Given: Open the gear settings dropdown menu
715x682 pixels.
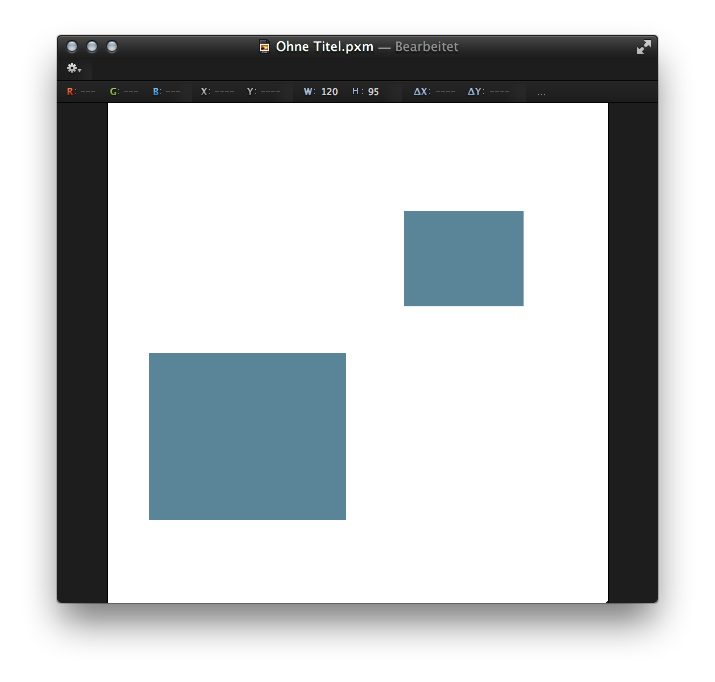Looking at the screenshot, I should (74, 68).
